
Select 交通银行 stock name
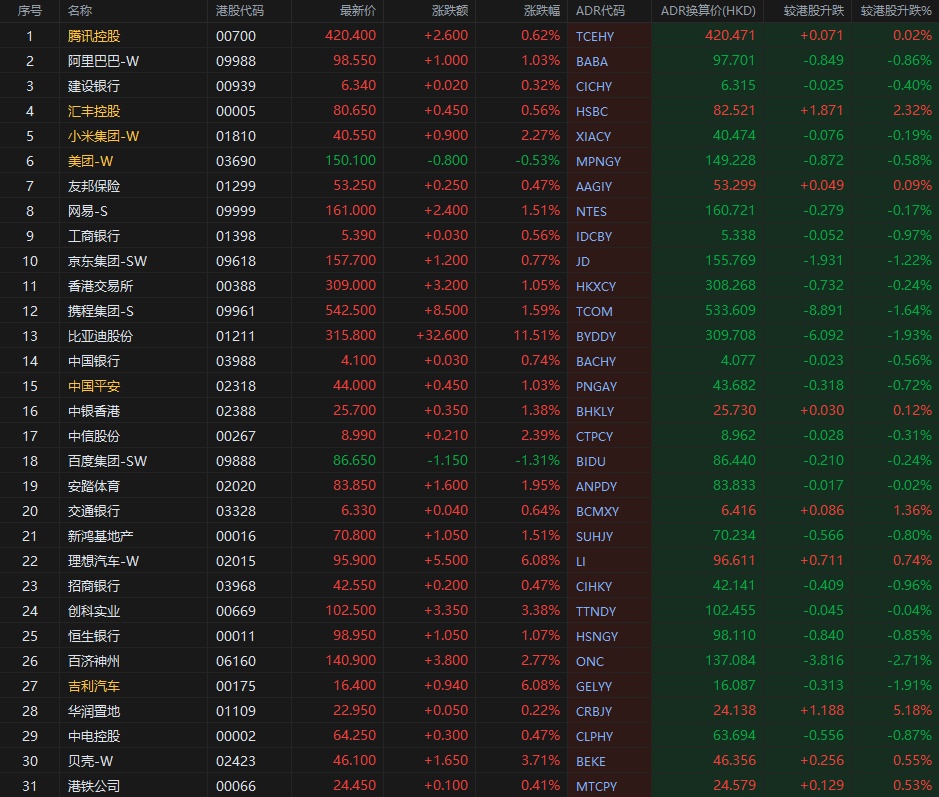coord(93,511)
